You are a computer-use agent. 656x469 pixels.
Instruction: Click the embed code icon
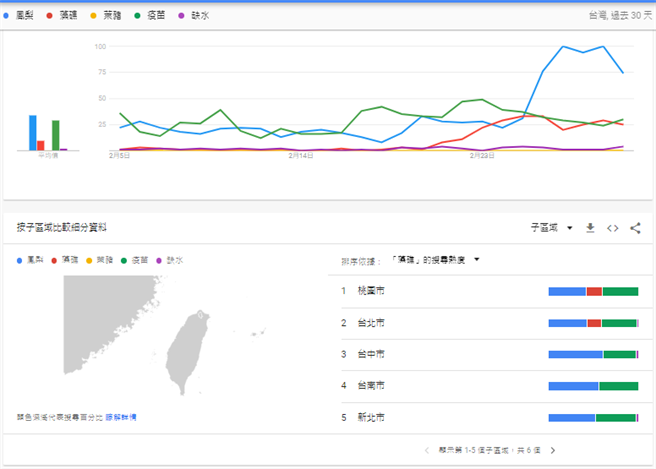(x=613, y=228)
